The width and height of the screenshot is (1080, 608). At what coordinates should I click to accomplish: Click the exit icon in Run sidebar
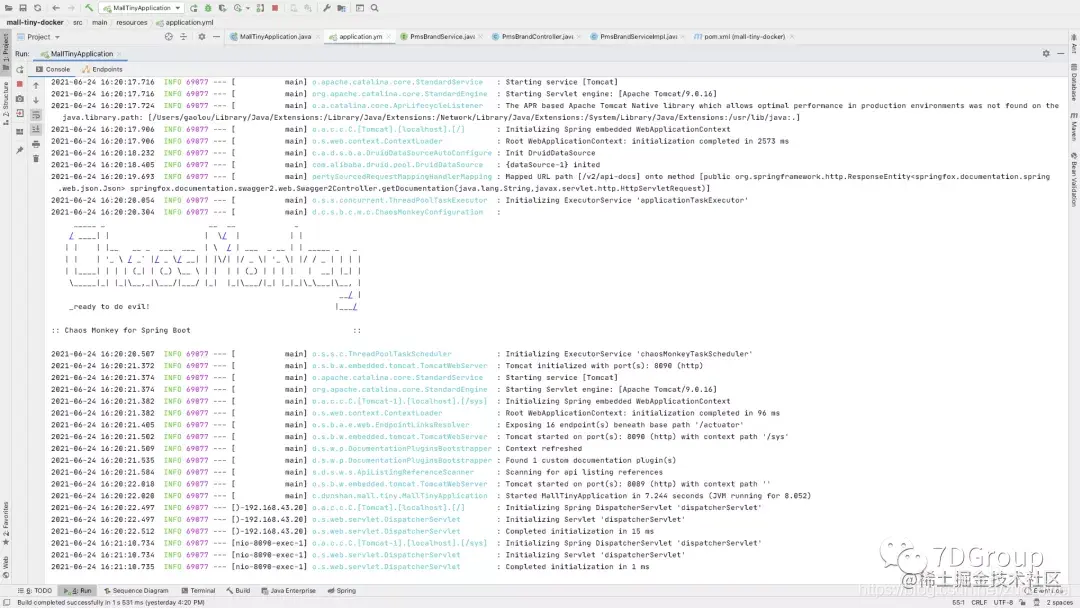[x=20, y=114]
